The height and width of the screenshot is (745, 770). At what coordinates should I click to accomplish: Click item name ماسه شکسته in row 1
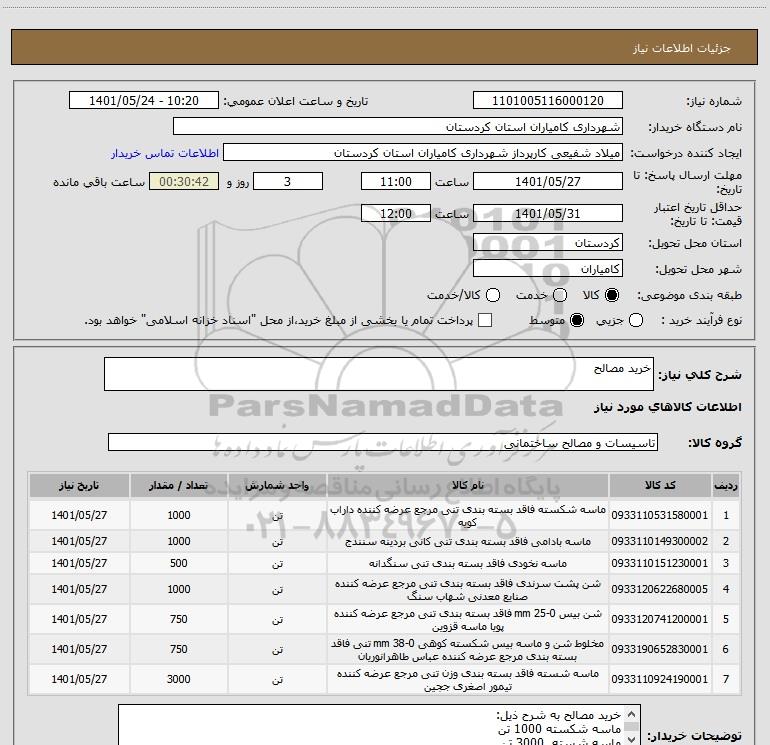(468, 516)
